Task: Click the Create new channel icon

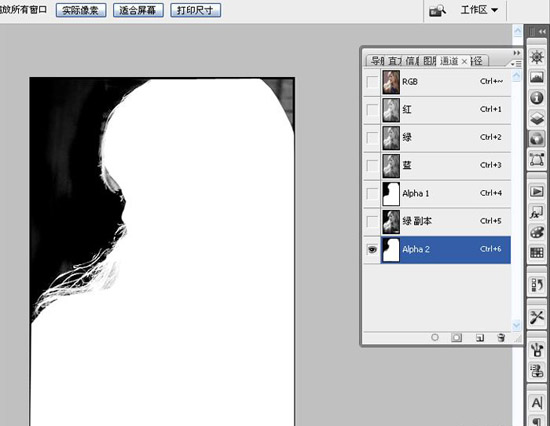Action: click(x=480, y=338)
